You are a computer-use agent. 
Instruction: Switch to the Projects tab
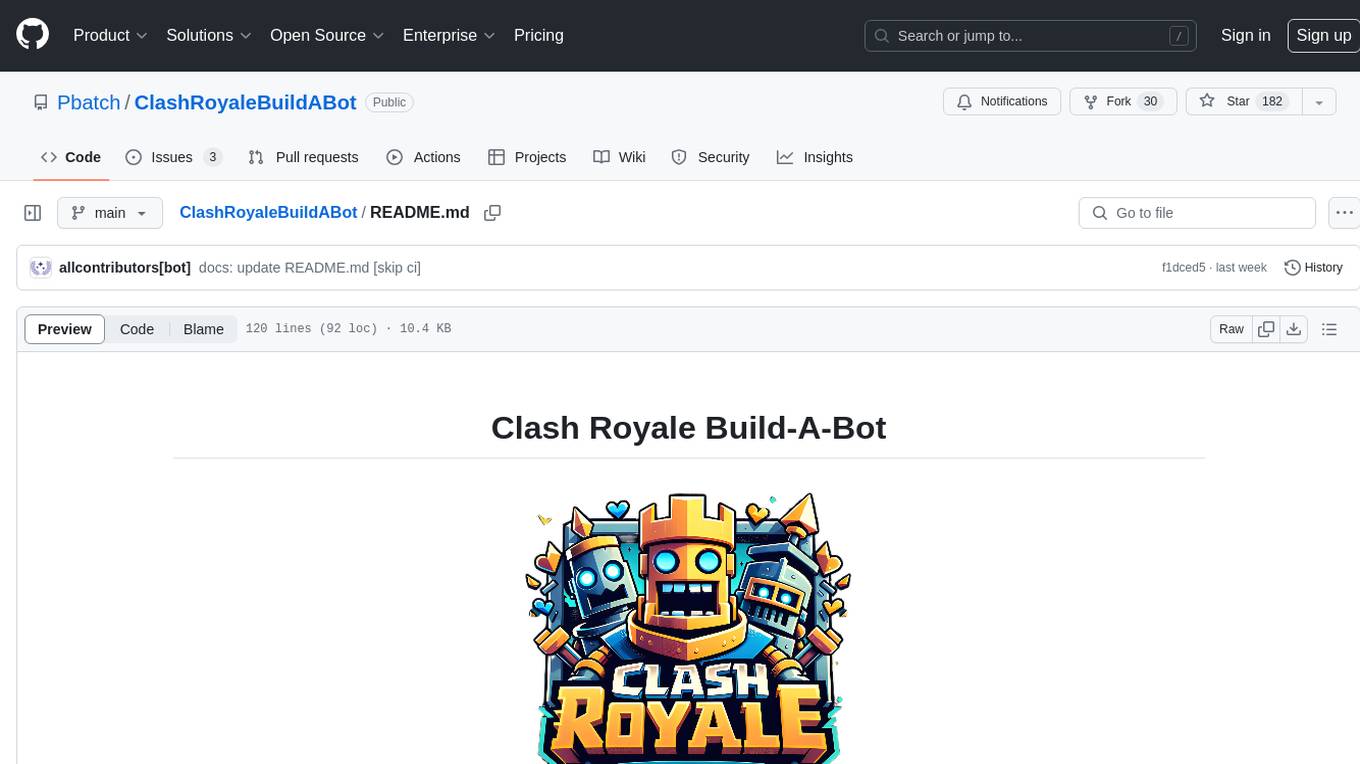(527, 157)
